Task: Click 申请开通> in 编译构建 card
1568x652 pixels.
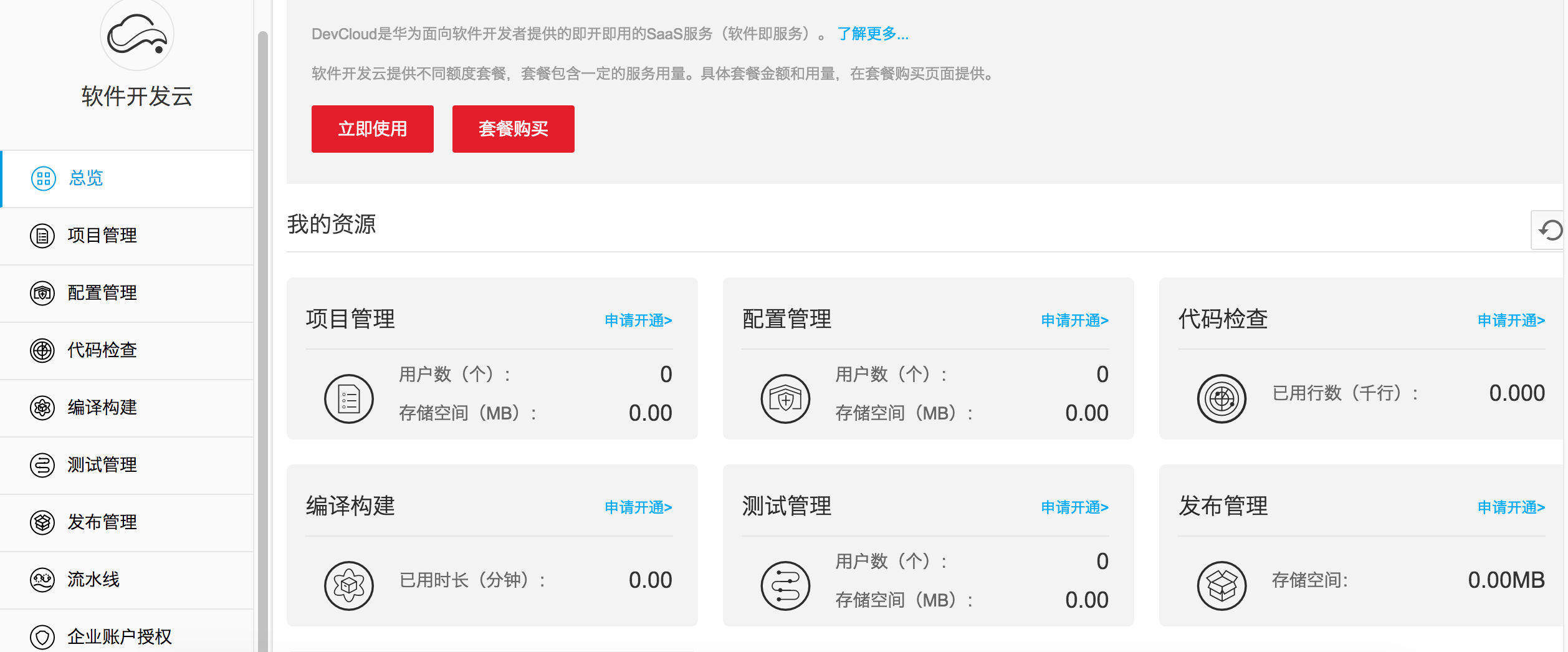Action: pos(639,507)
